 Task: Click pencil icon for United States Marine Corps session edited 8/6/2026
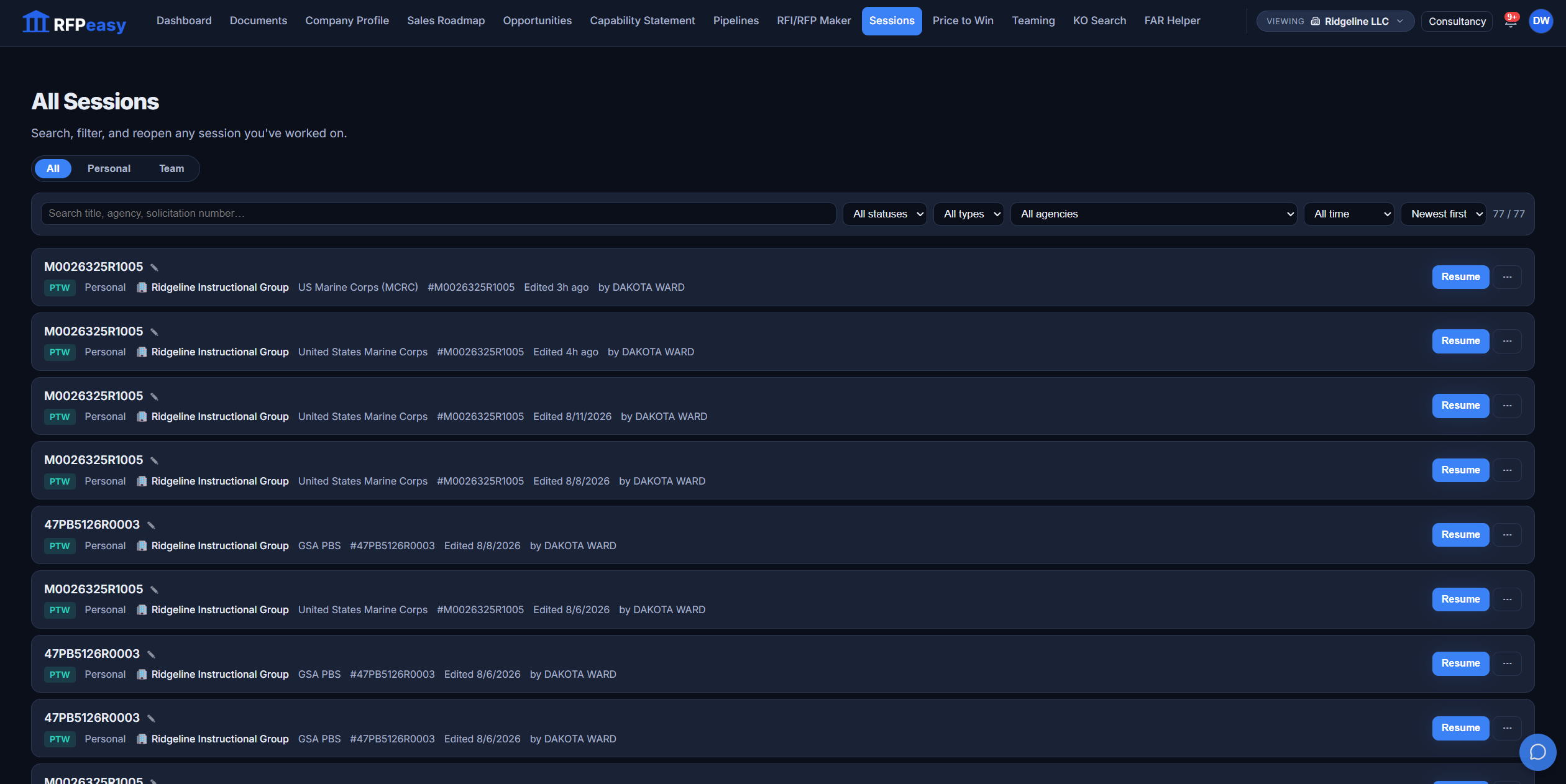154,590
